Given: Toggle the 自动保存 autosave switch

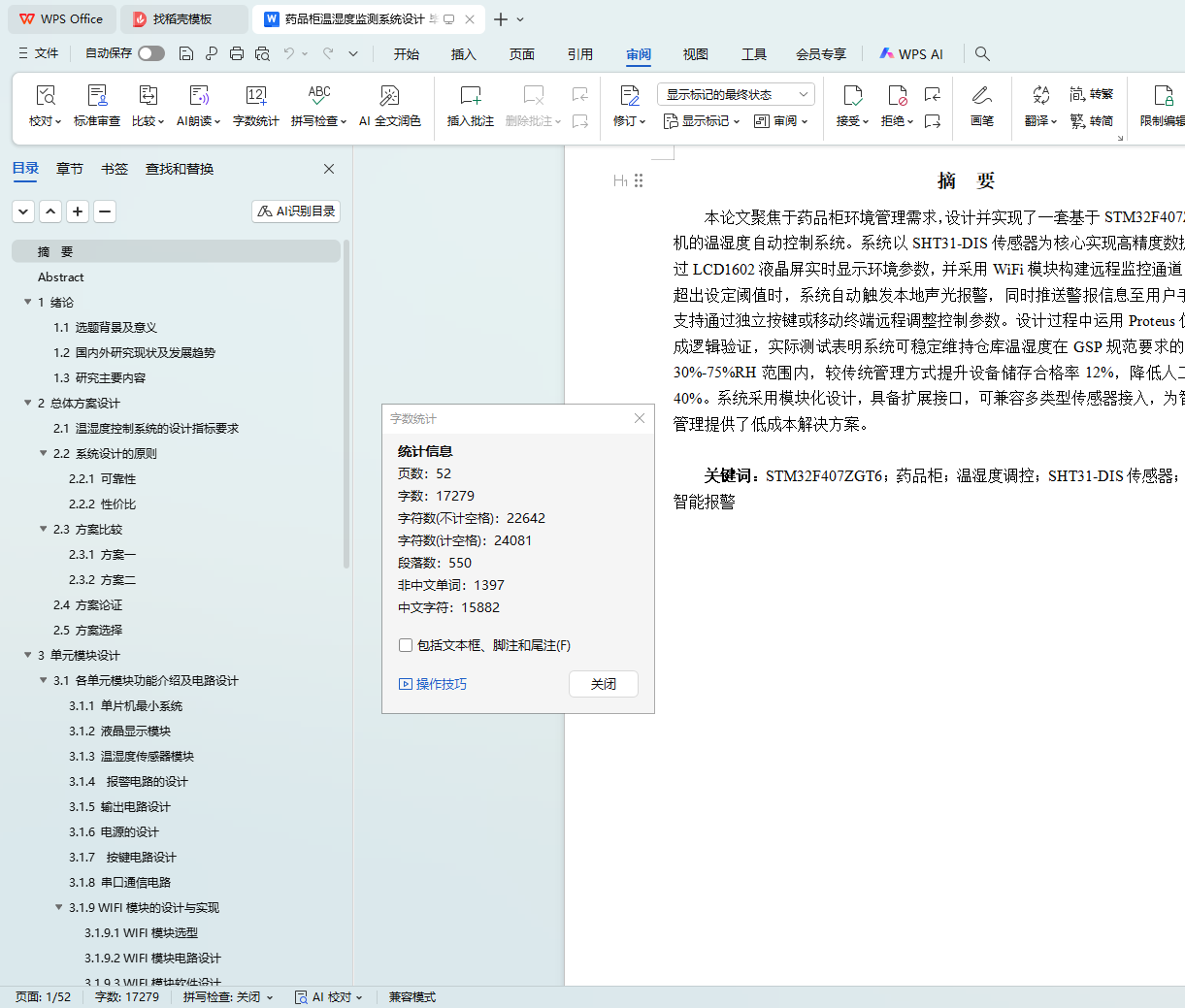Looking at the screenshot, I should click(151, 53).
